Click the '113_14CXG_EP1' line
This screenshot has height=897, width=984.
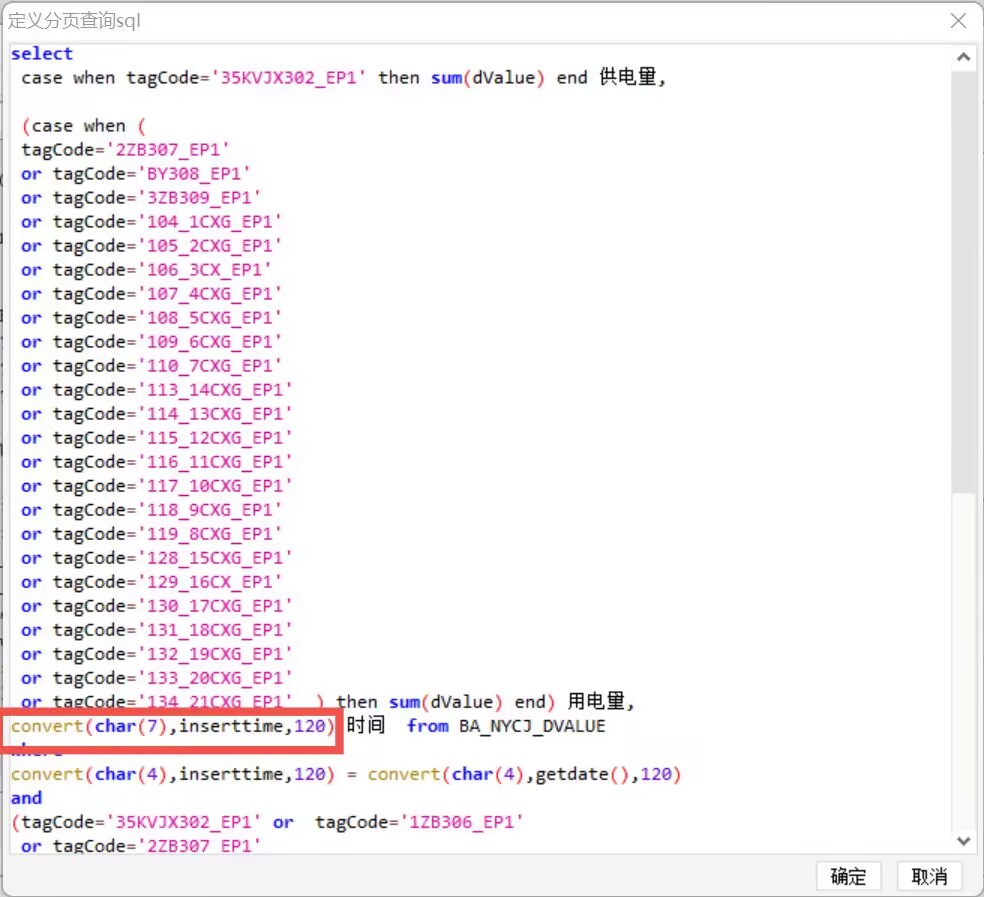point(157,390)
